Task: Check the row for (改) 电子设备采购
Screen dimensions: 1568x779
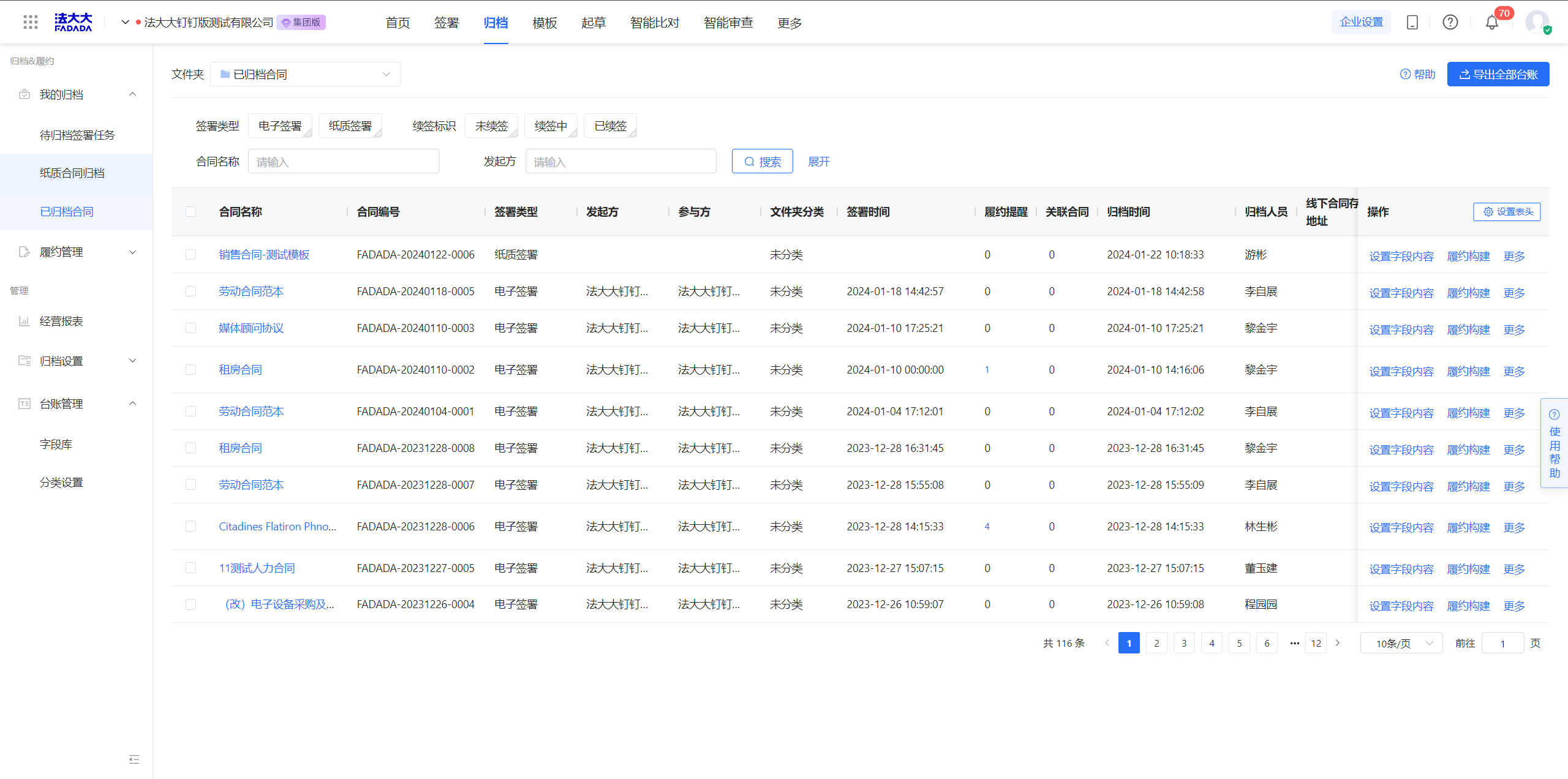Action: [191, 604]
